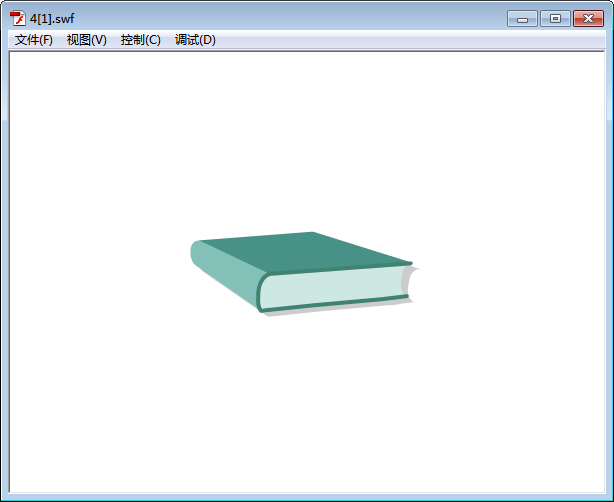The image size is (614, 502).
Task: Minimize the 4[1].swf window
Action: click(522, 19)
